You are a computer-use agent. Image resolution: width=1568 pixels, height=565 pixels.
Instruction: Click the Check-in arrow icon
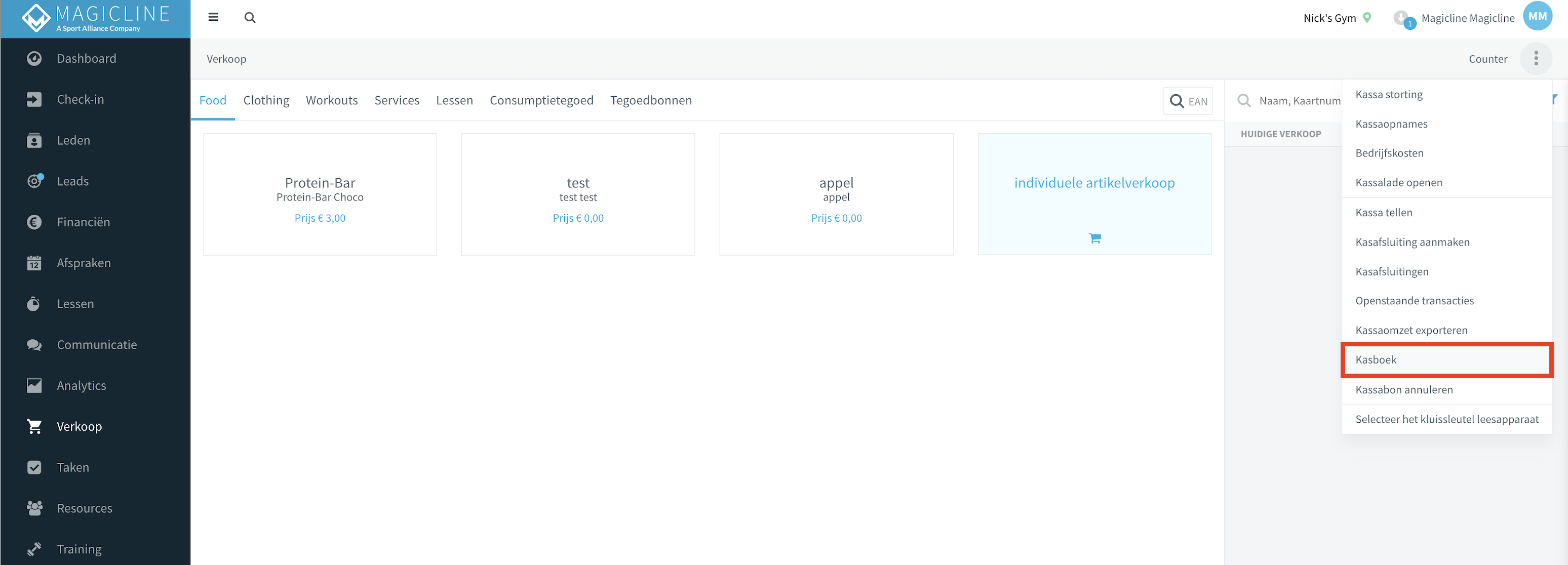[34, 99]
